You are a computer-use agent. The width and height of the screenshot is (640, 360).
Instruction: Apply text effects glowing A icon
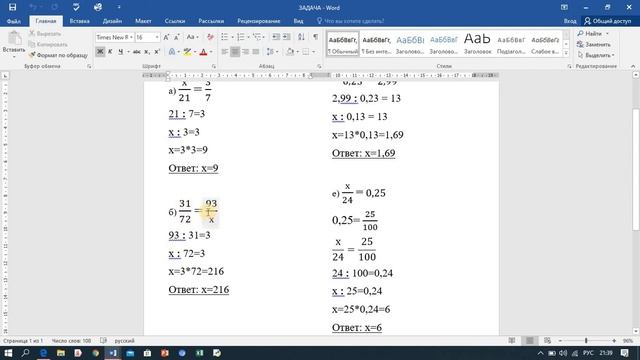[172, 52]
